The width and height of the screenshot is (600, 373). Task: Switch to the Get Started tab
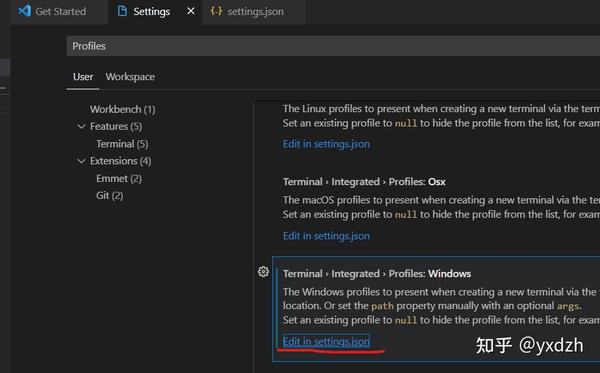(59, 11)
